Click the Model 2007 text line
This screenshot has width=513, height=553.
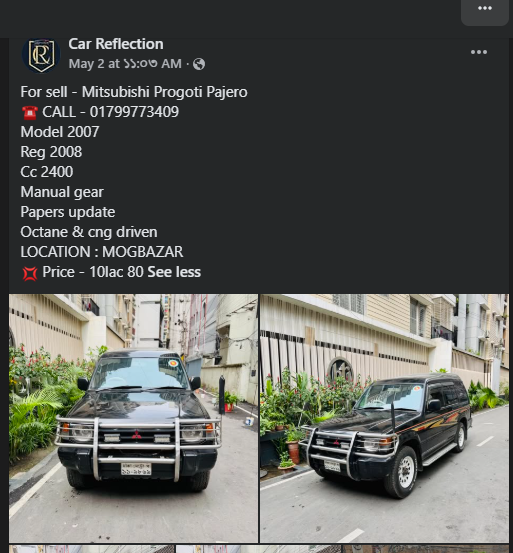(60, 132)
